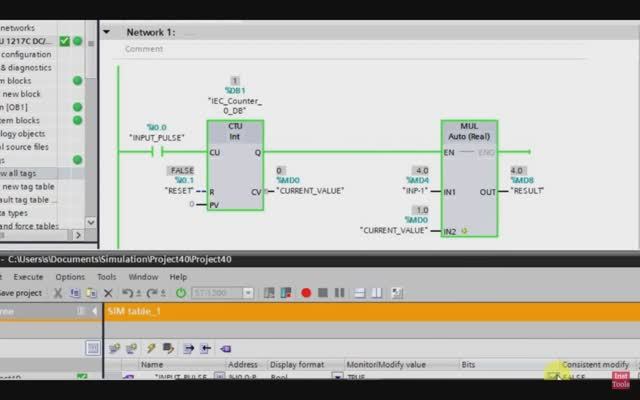This screenshot has width=640, height=400.
Task: Click the "IEC_Counter_0_DB" instance name
Action: (235, 106)
